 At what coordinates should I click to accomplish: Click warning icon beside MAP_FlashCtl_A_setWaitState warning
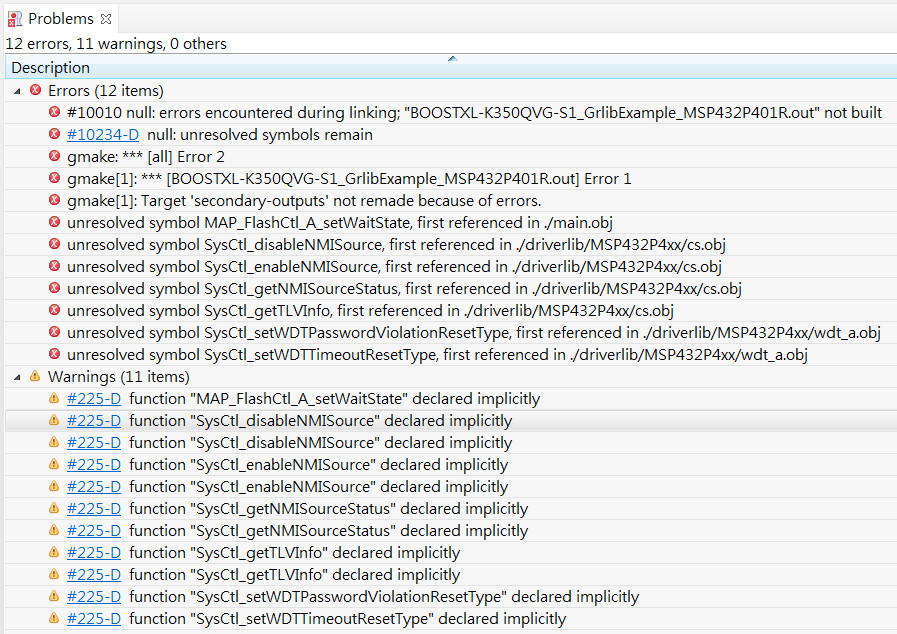click(x=55, y=399)
